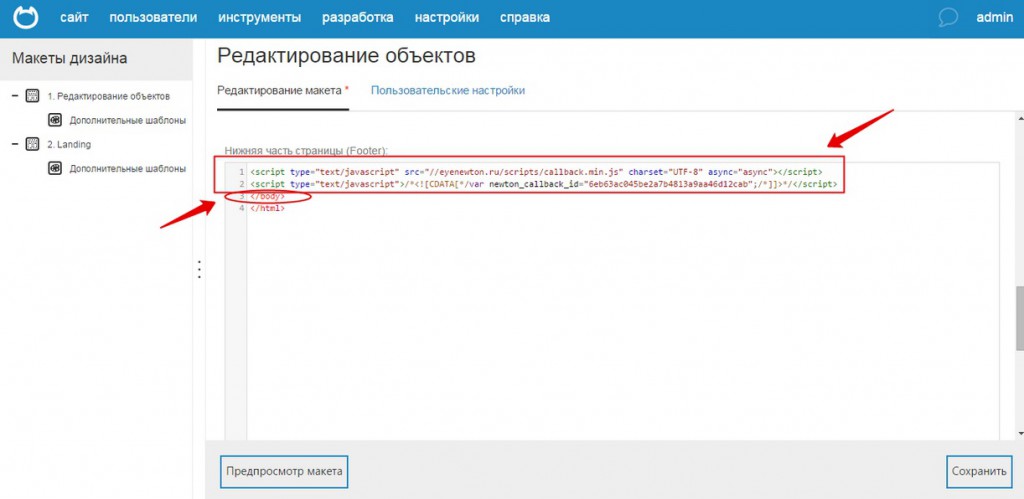Click the UMI.CMS logo icon

pyautogui.click(x=25, y=18)
